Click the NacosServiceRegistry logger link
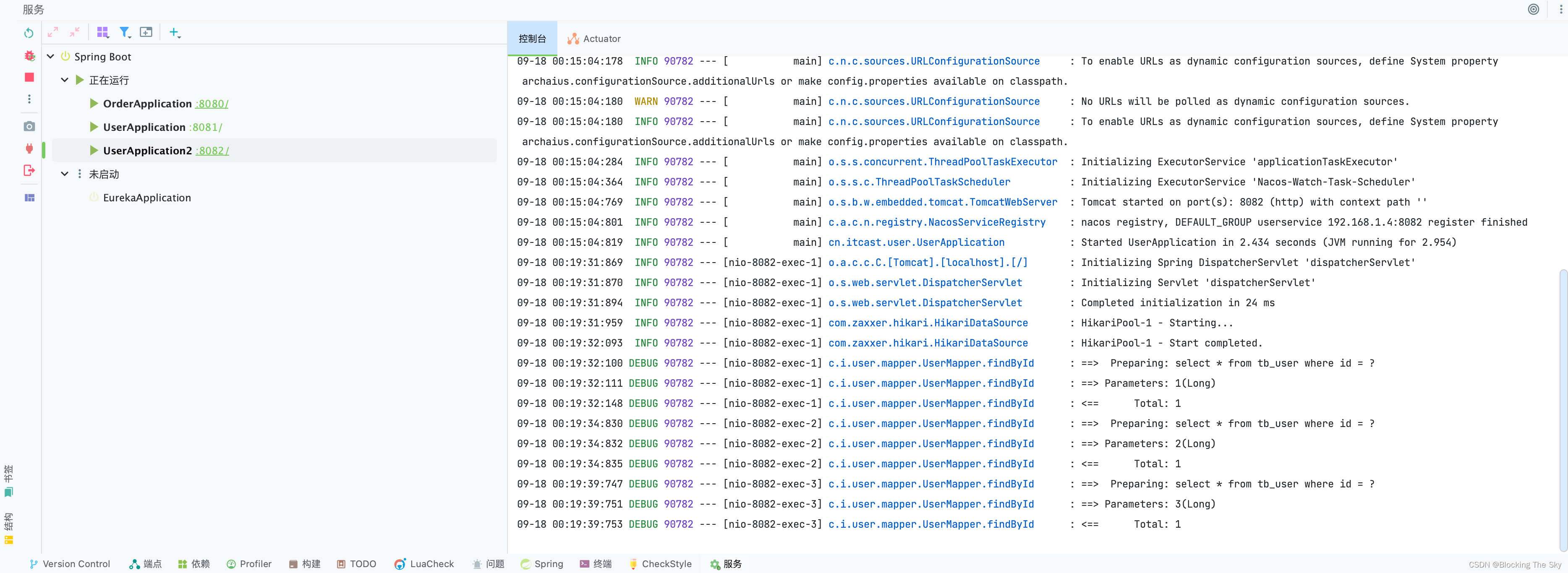Viewport: 1568px width, 573px height. coord(937,222)
